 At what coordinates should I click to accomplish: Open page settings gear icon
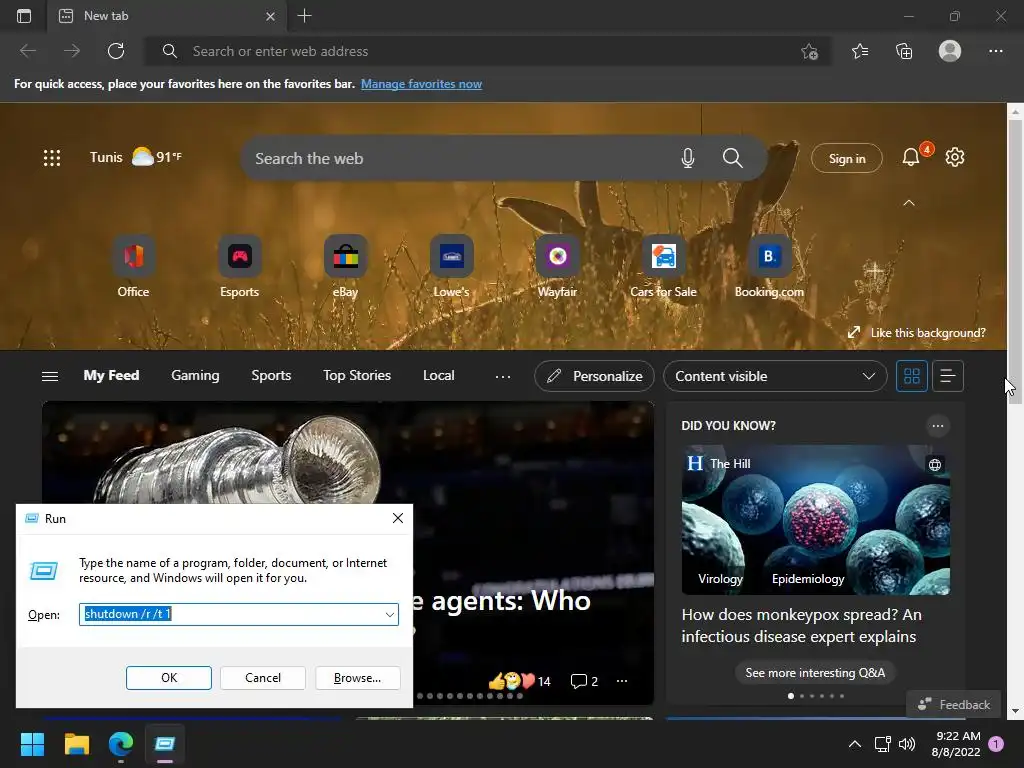click(955, 157)
